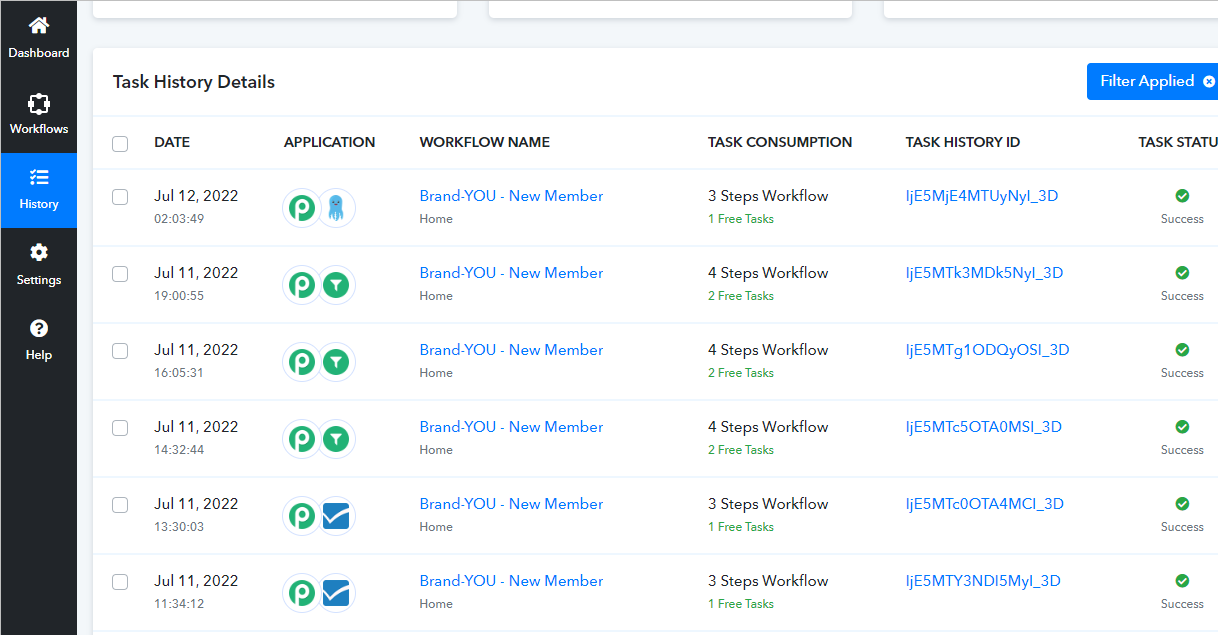
Task: Open the Settings gear icon
Action: pos(39,252)
